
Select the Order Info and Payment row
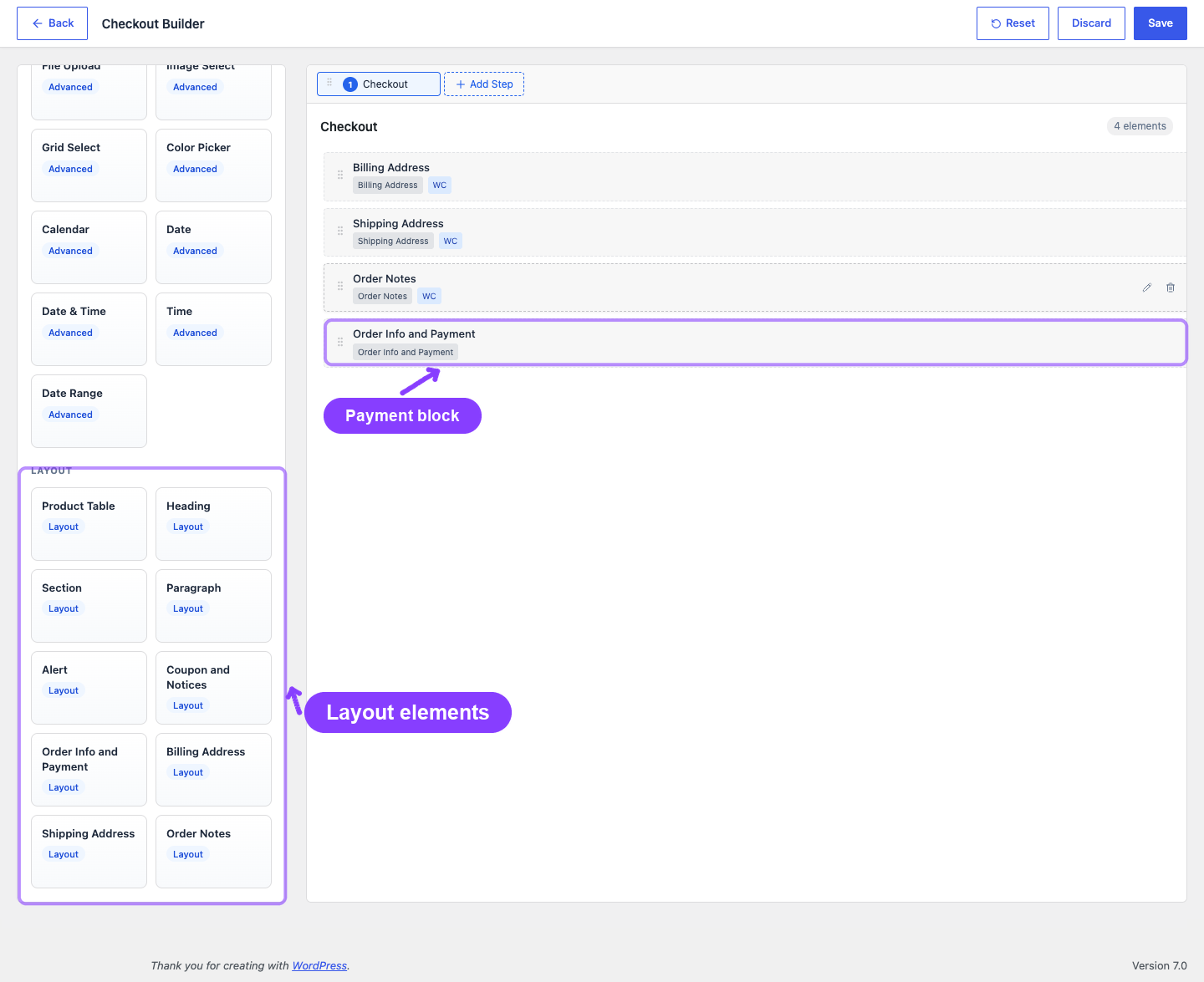coord(755,343)
